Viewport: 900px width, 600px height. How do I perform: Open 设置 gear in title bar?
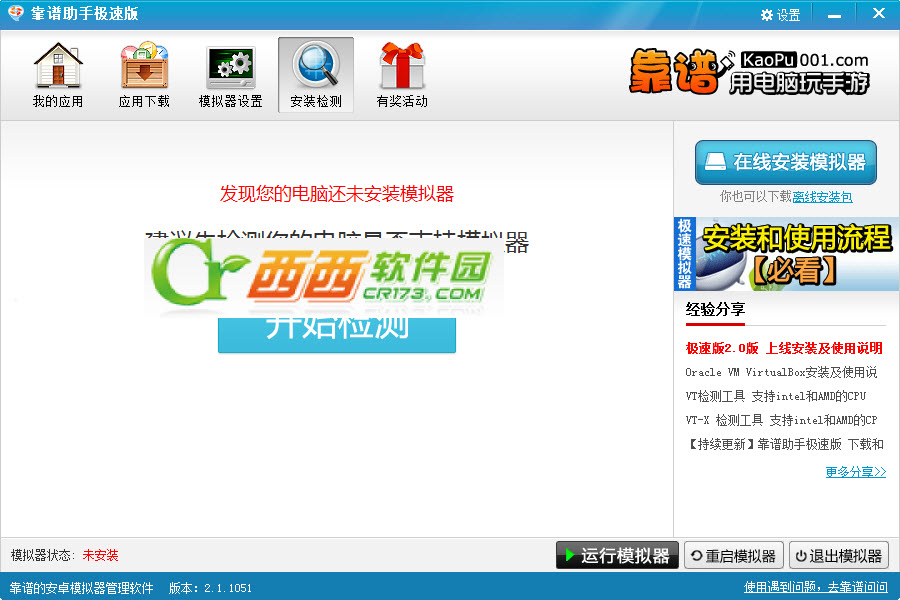[781, 15]
